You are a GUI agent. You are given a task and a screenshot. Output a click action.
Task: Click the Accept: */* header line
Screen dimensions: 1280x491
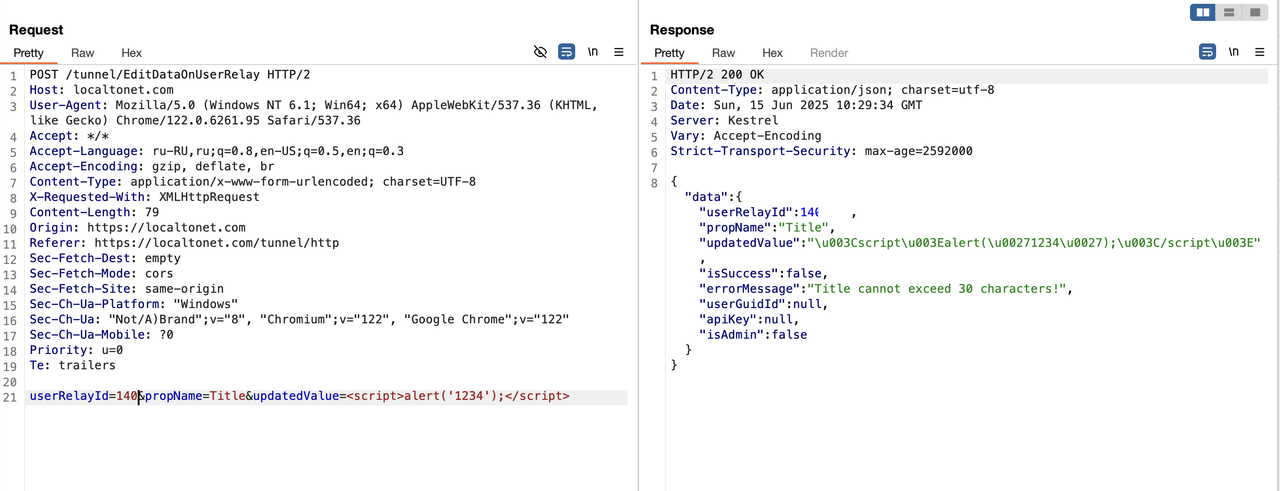coord(68,136)
